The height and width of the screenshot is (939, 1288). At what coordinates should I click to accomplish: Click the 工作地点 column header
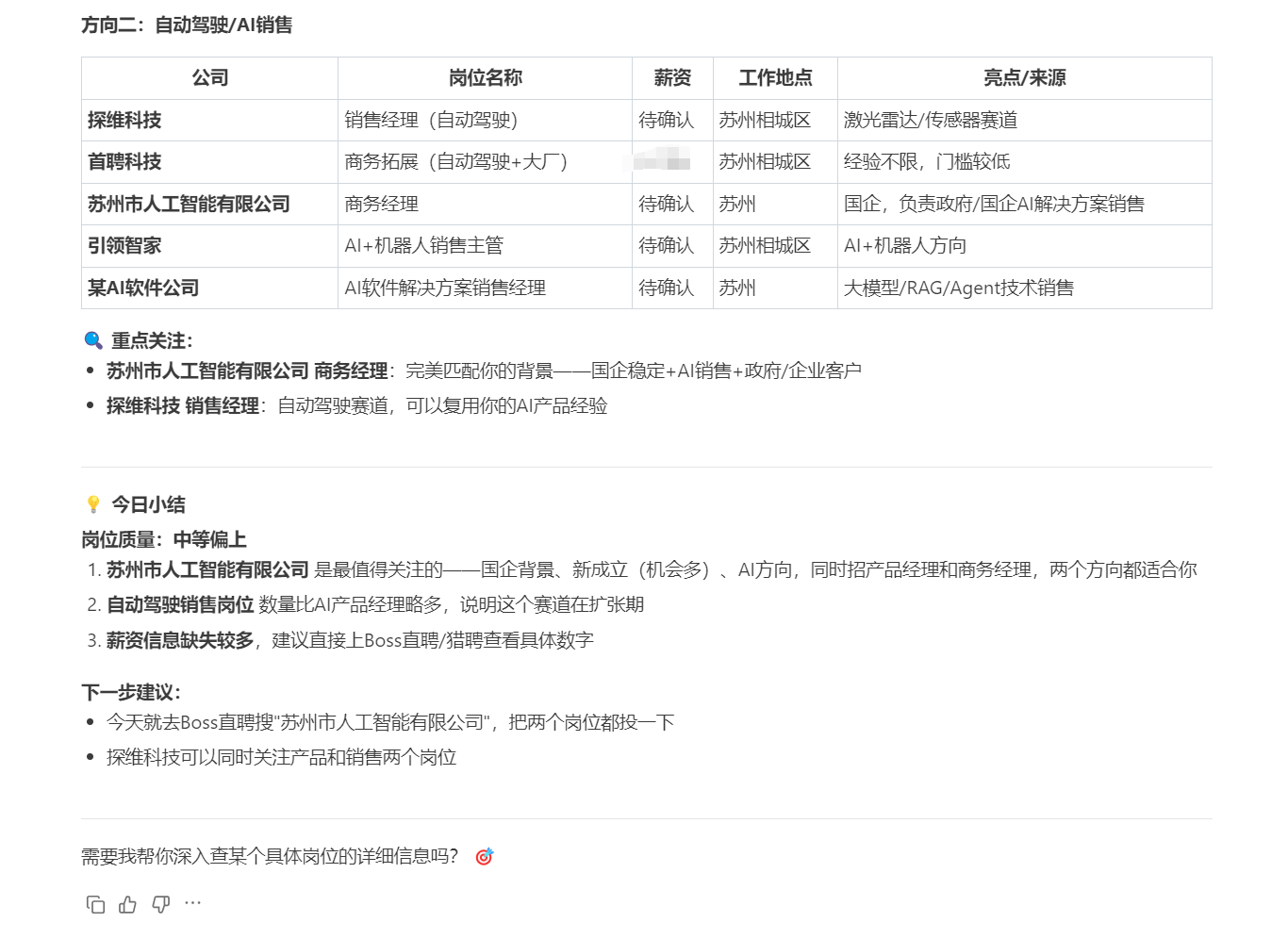coord(775,78)
